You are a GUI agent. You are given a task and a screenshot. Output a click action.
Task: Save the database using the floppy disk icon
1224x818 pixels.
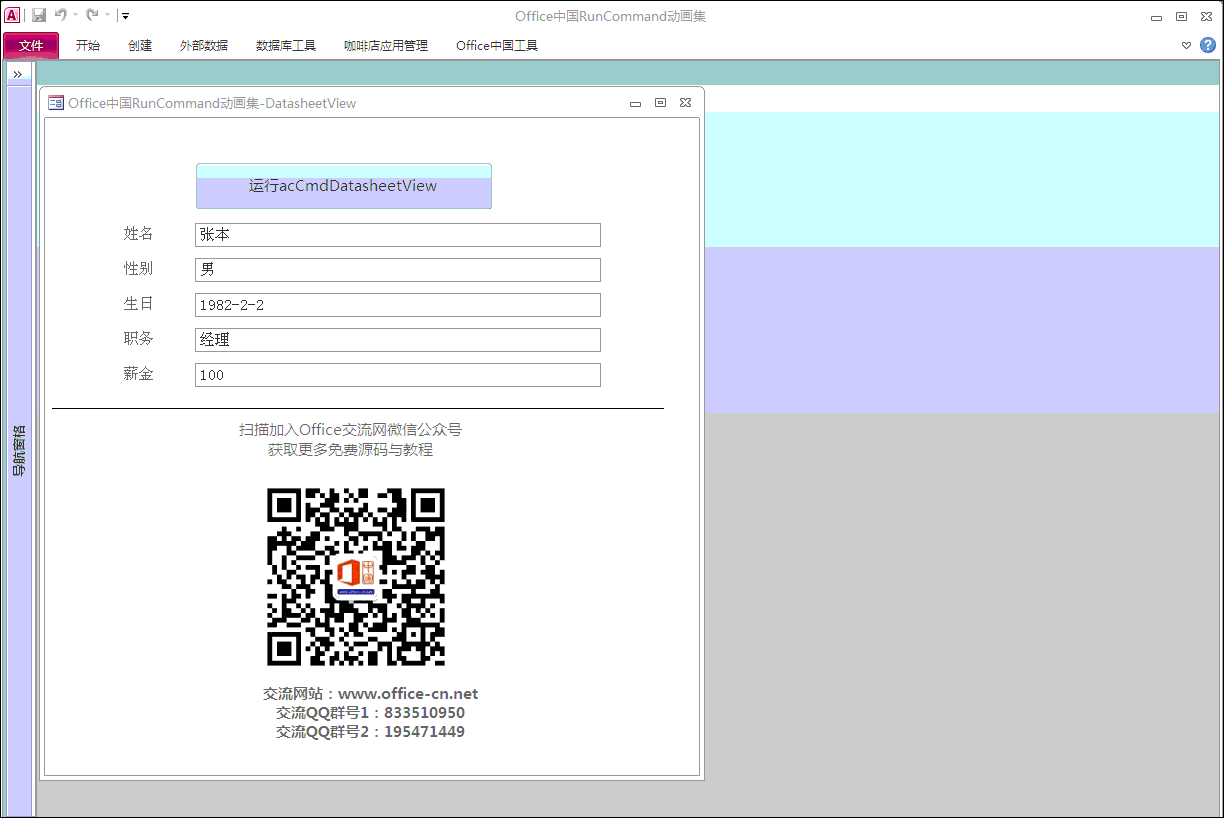point(39,15)
